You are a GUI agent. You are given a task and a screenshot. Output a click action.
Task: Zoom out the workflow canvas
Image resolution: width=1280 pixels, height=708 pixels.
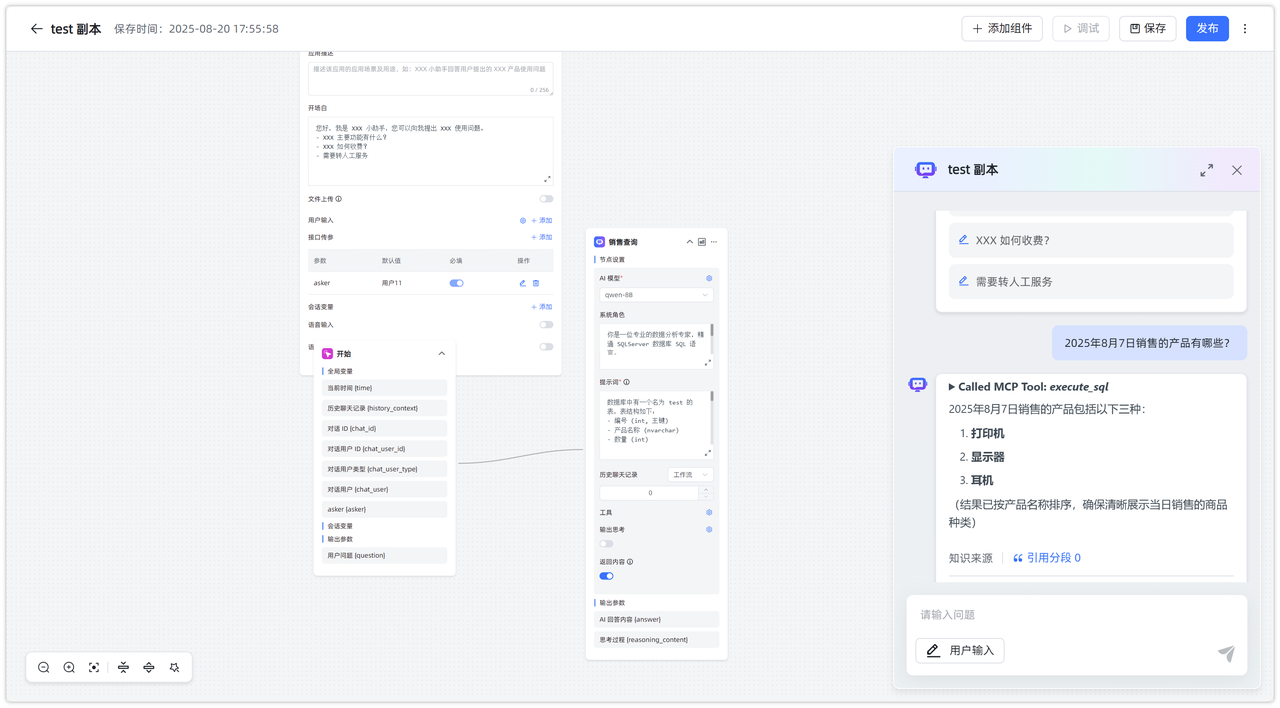click(x=44, y=668)
